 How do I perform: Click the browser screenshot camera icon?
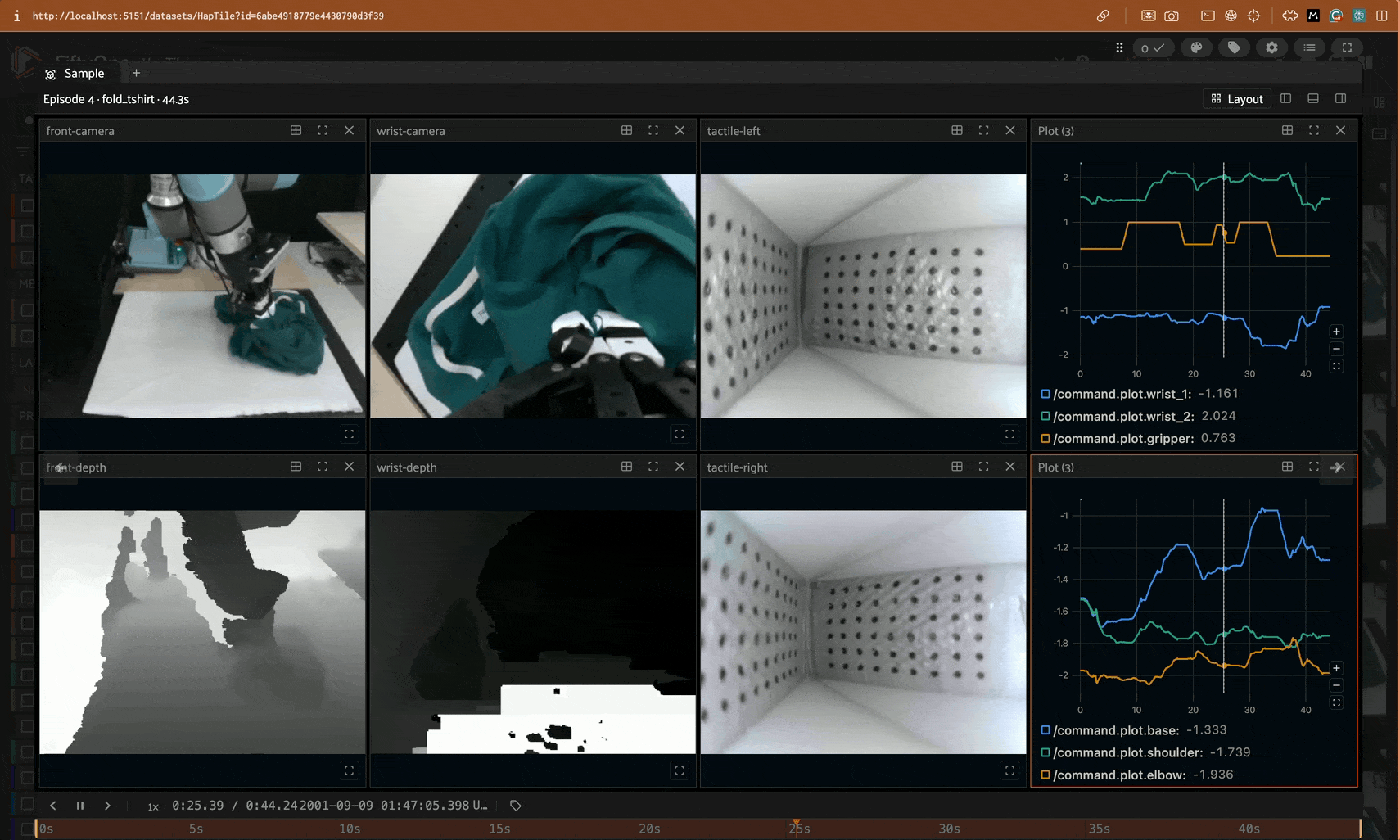coord(1172,16)
